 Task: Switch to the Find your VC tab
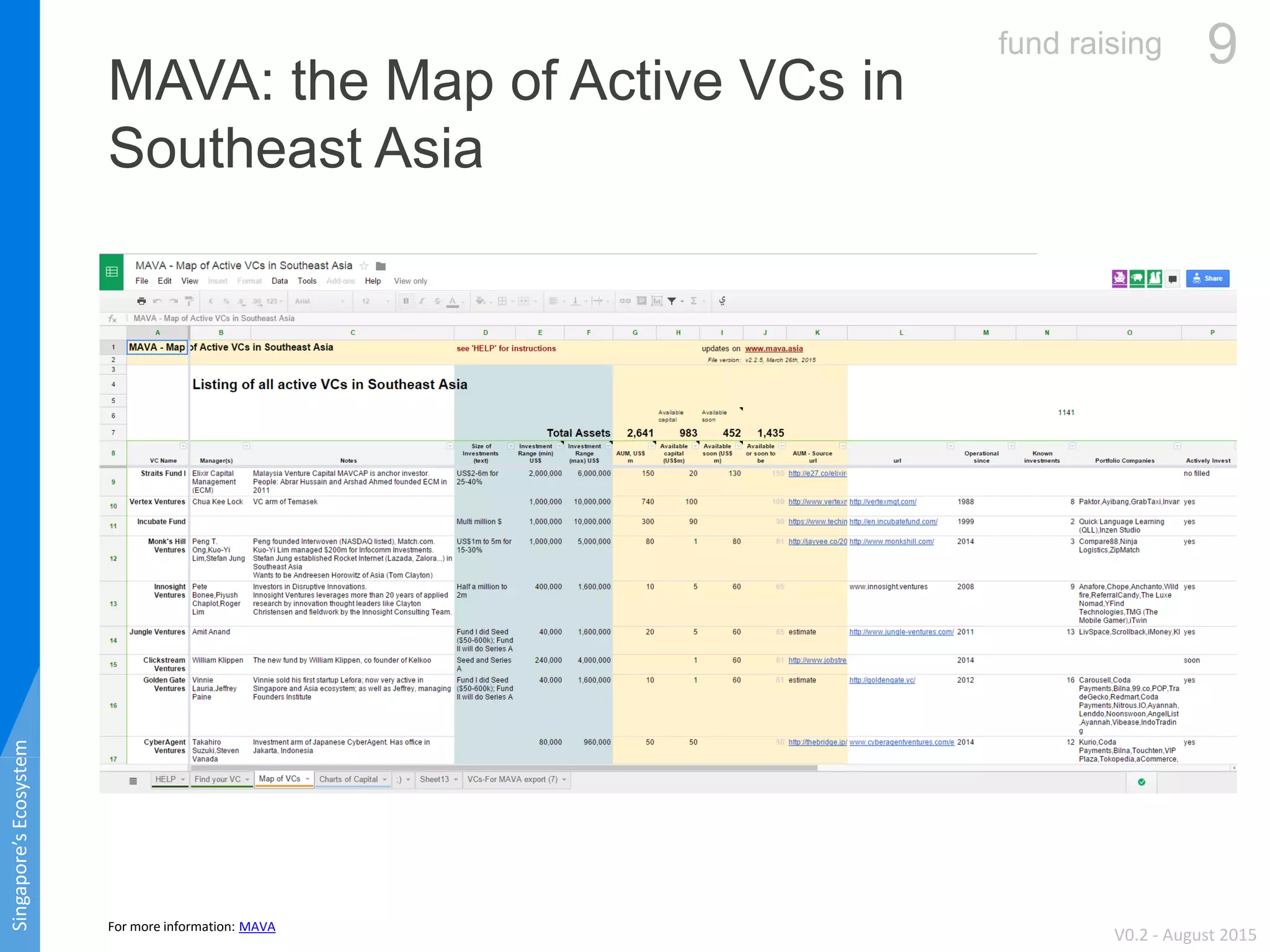[222, 780]
